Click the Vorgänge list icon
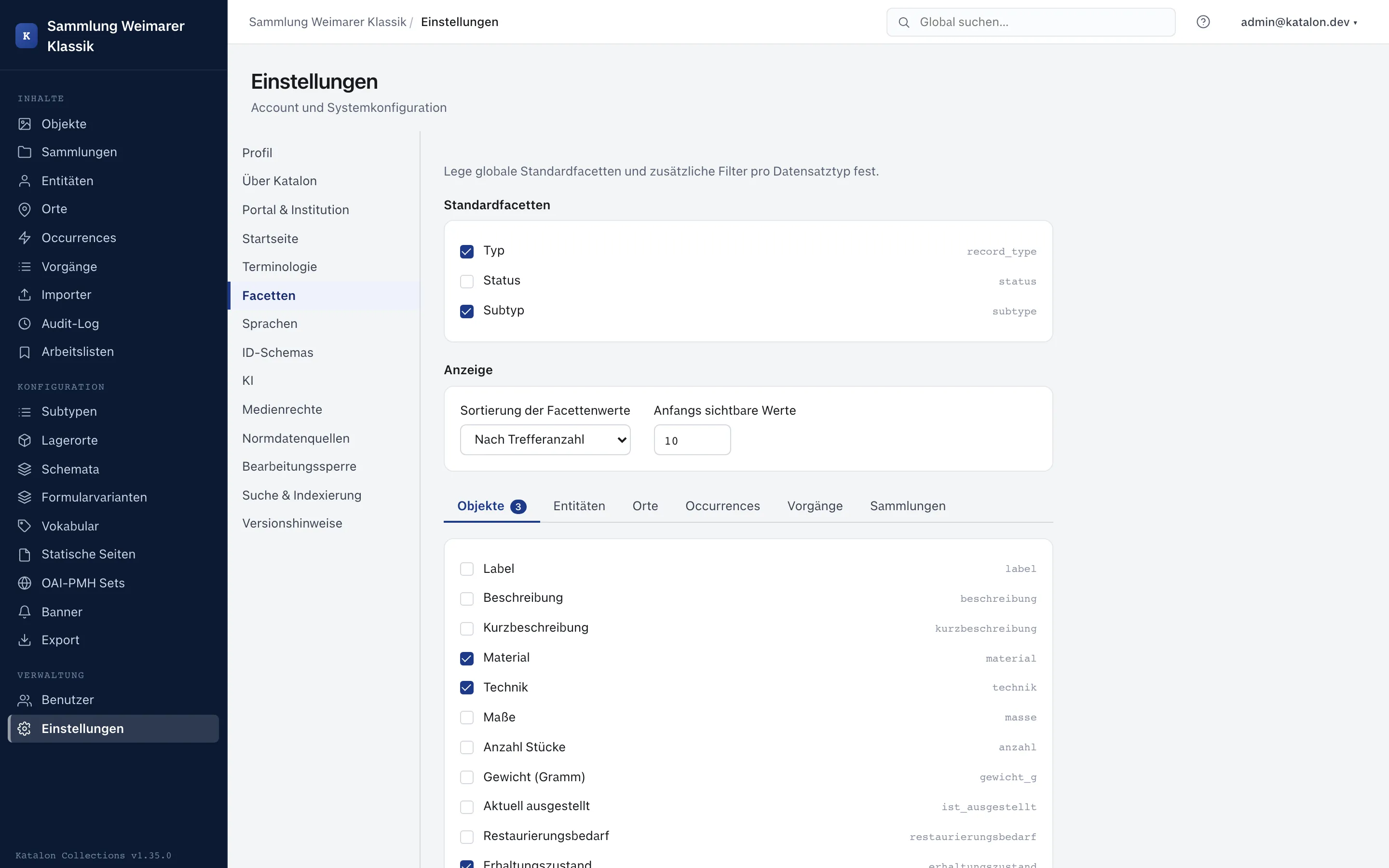Image resolution: width=1389 pixels, height=868 pixels. (x=25, y=266)
